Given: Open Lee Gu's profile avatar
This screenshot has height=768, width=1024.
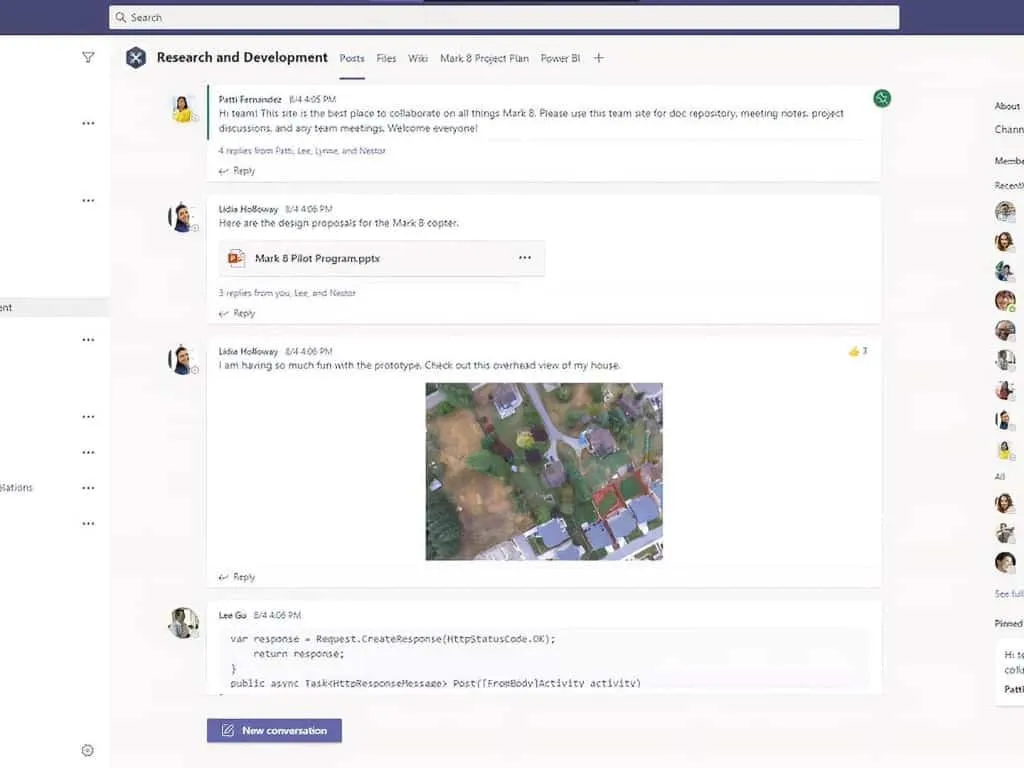Looking at the screenshot, I should coord(182,622).
